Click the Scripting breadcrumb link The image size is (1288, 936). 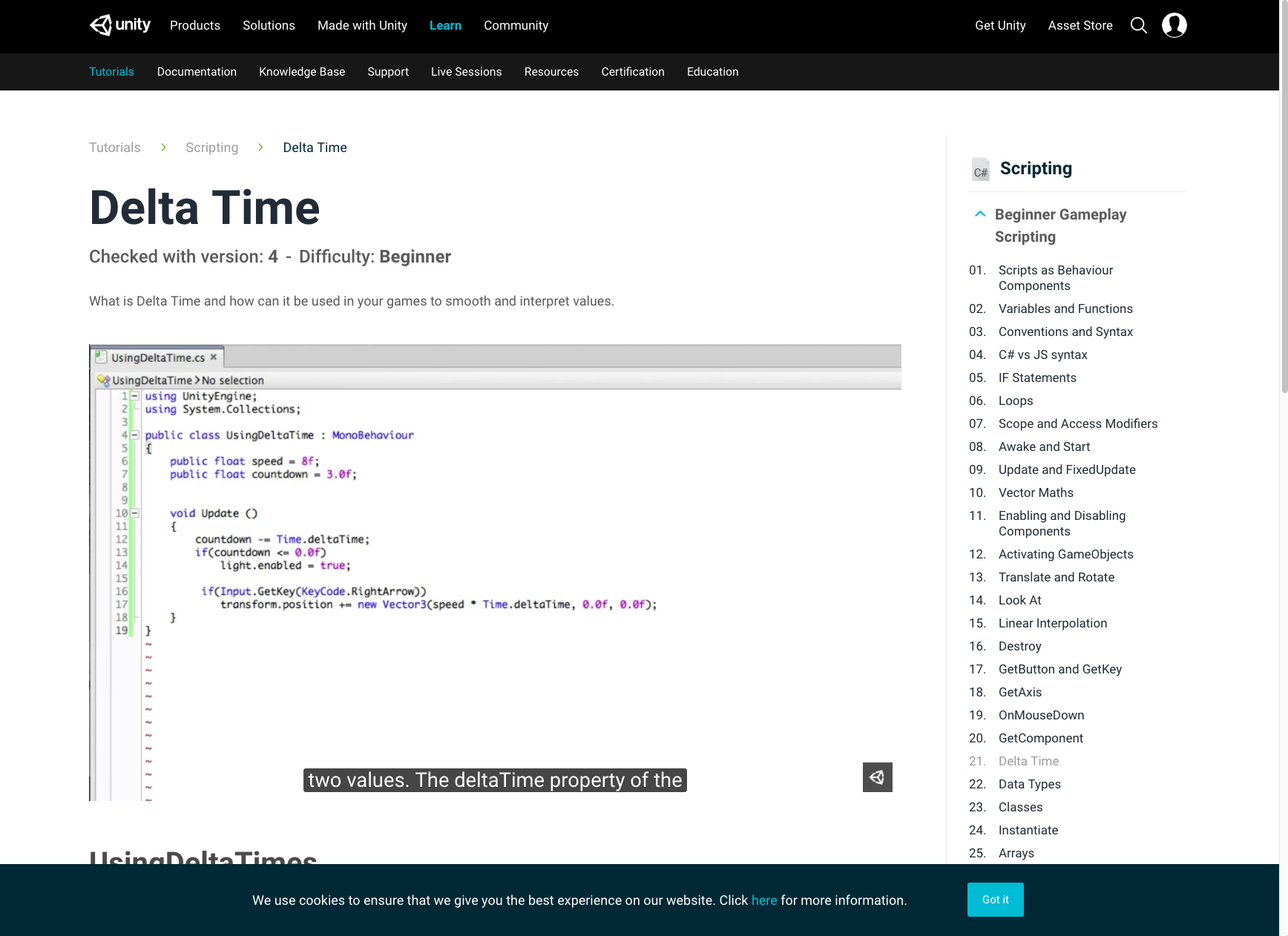[212, 148]
